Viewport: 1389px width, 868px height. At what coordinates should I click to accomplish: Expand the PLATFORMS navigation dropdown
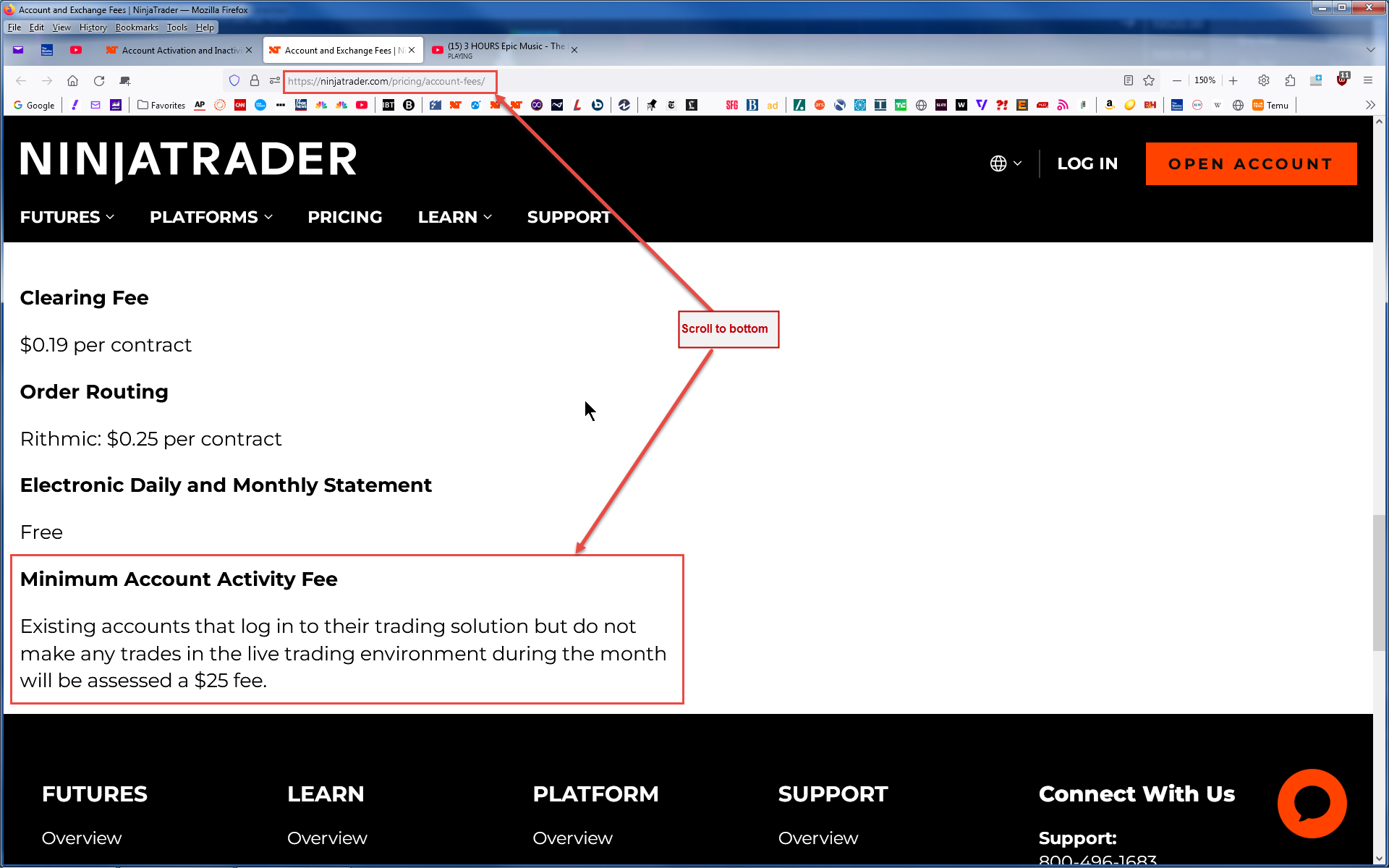211,217
